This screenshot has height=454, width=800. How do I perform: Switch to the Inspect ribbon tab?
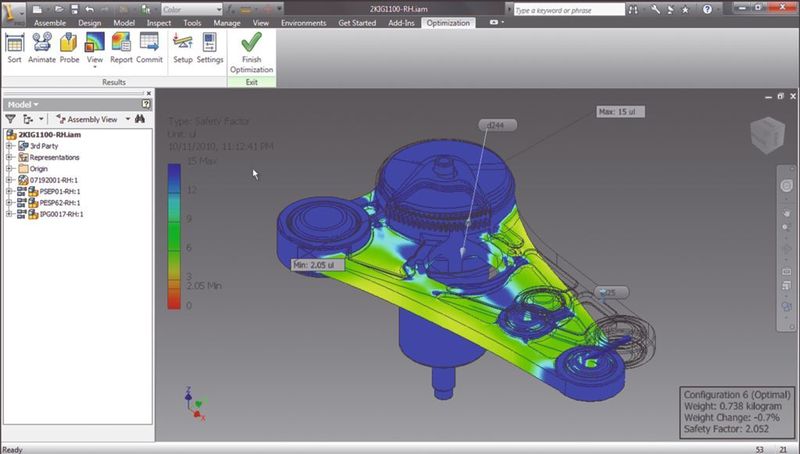coord(159,22)
